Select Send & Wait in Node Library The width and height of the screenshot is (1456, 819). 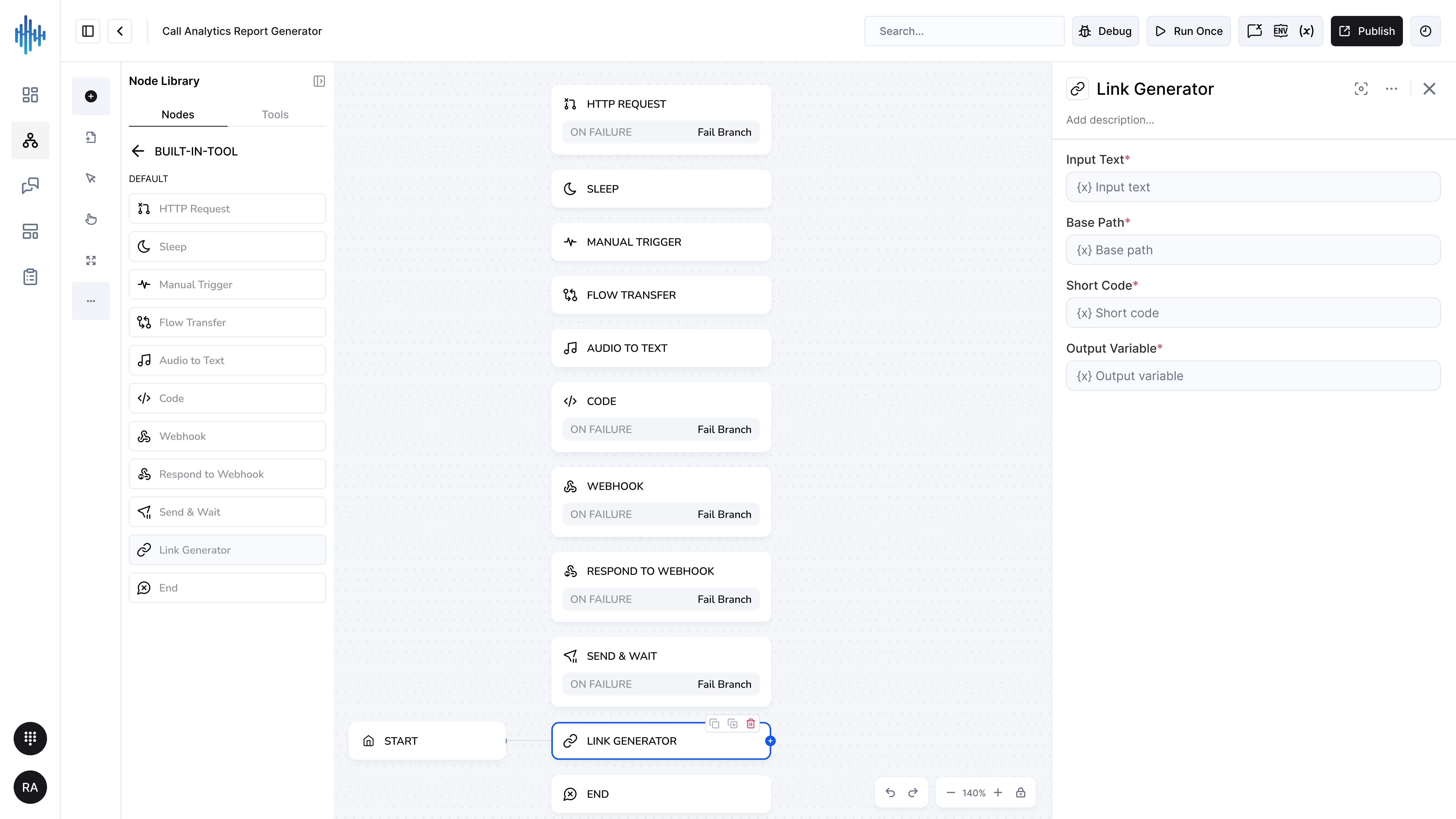pos(227,512)
